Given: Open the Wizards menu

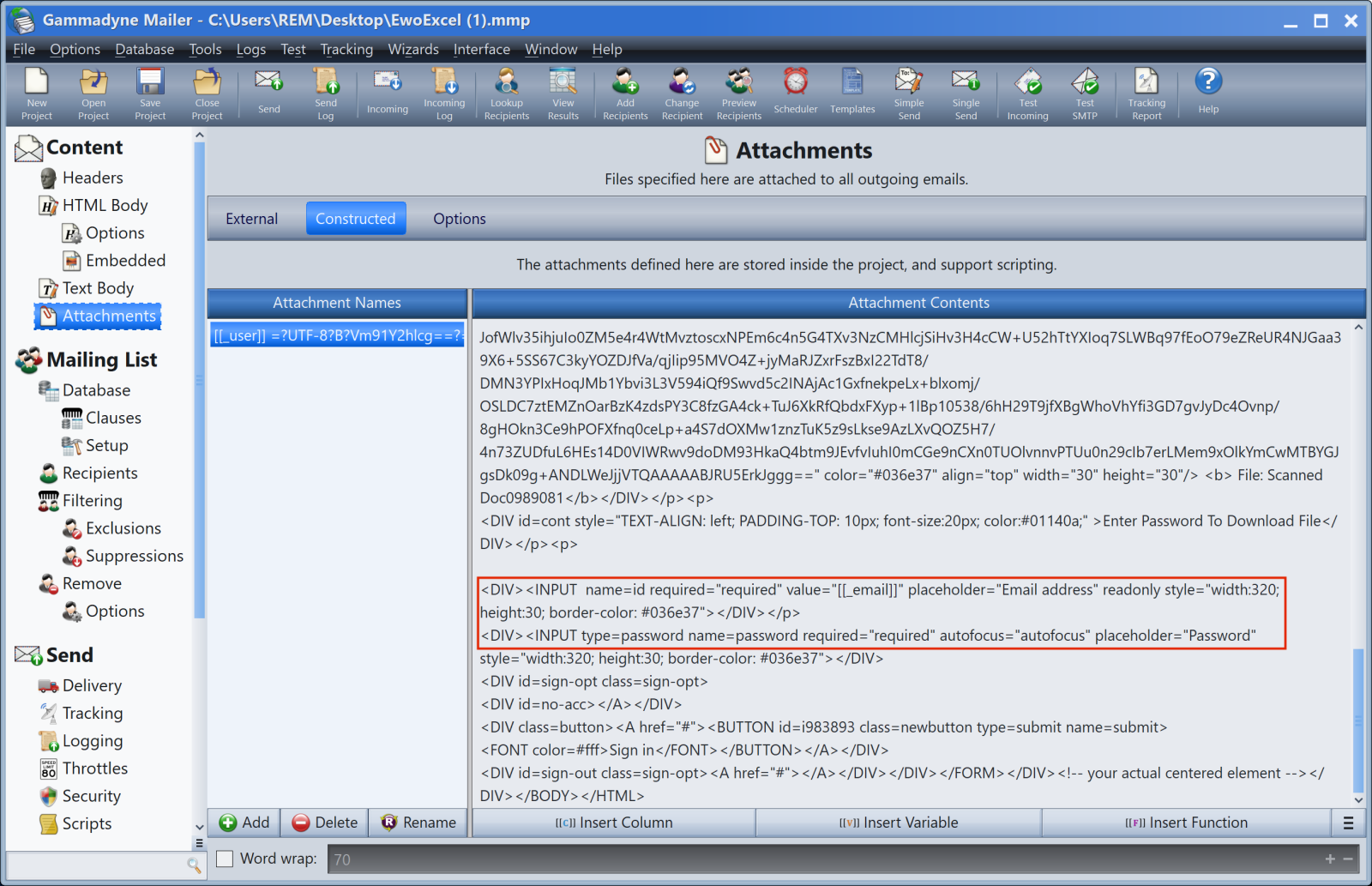Looking at the screenshot, I should point(413,49).
